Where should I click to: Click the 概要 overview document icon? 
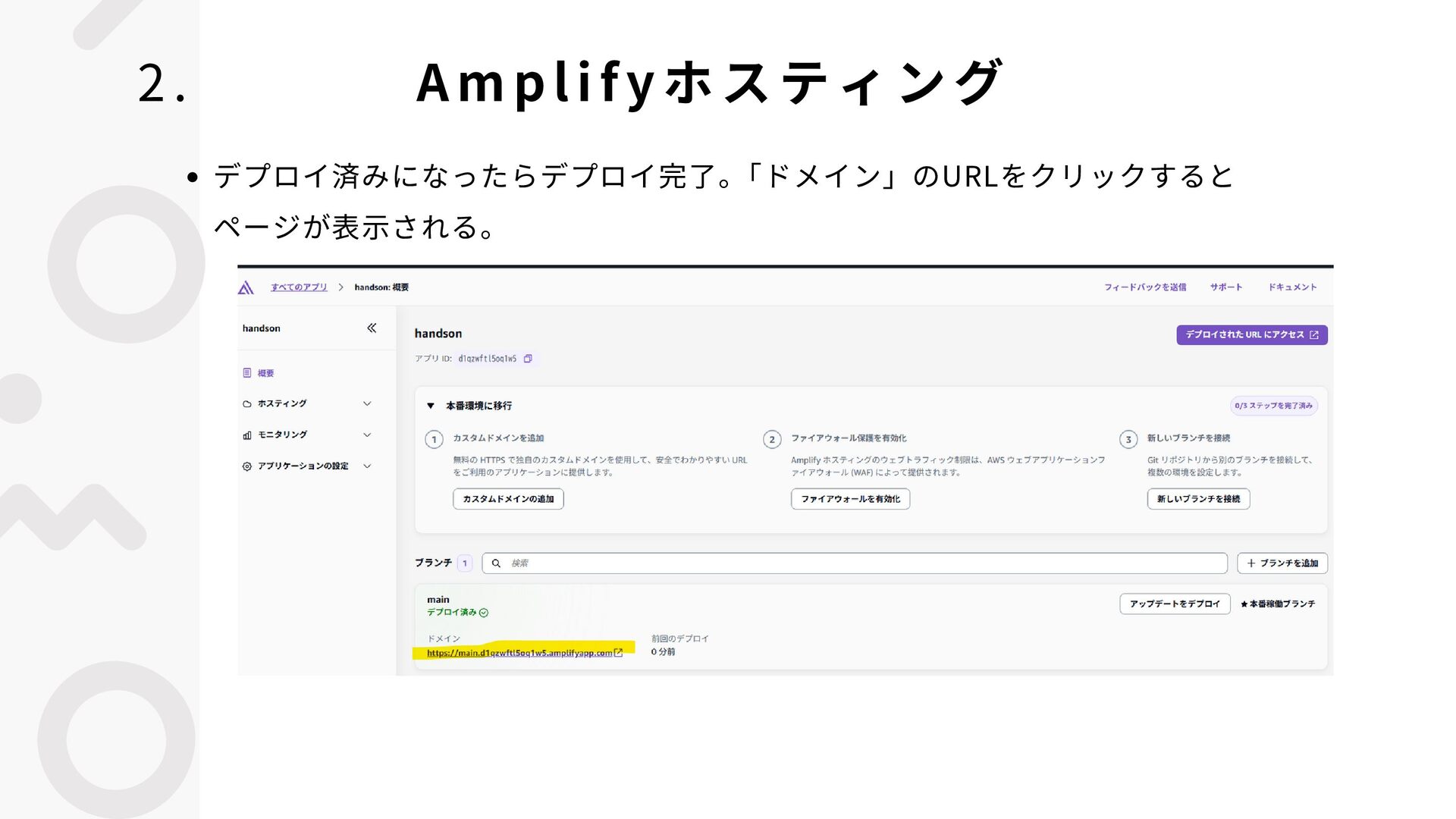click(247, 373)
